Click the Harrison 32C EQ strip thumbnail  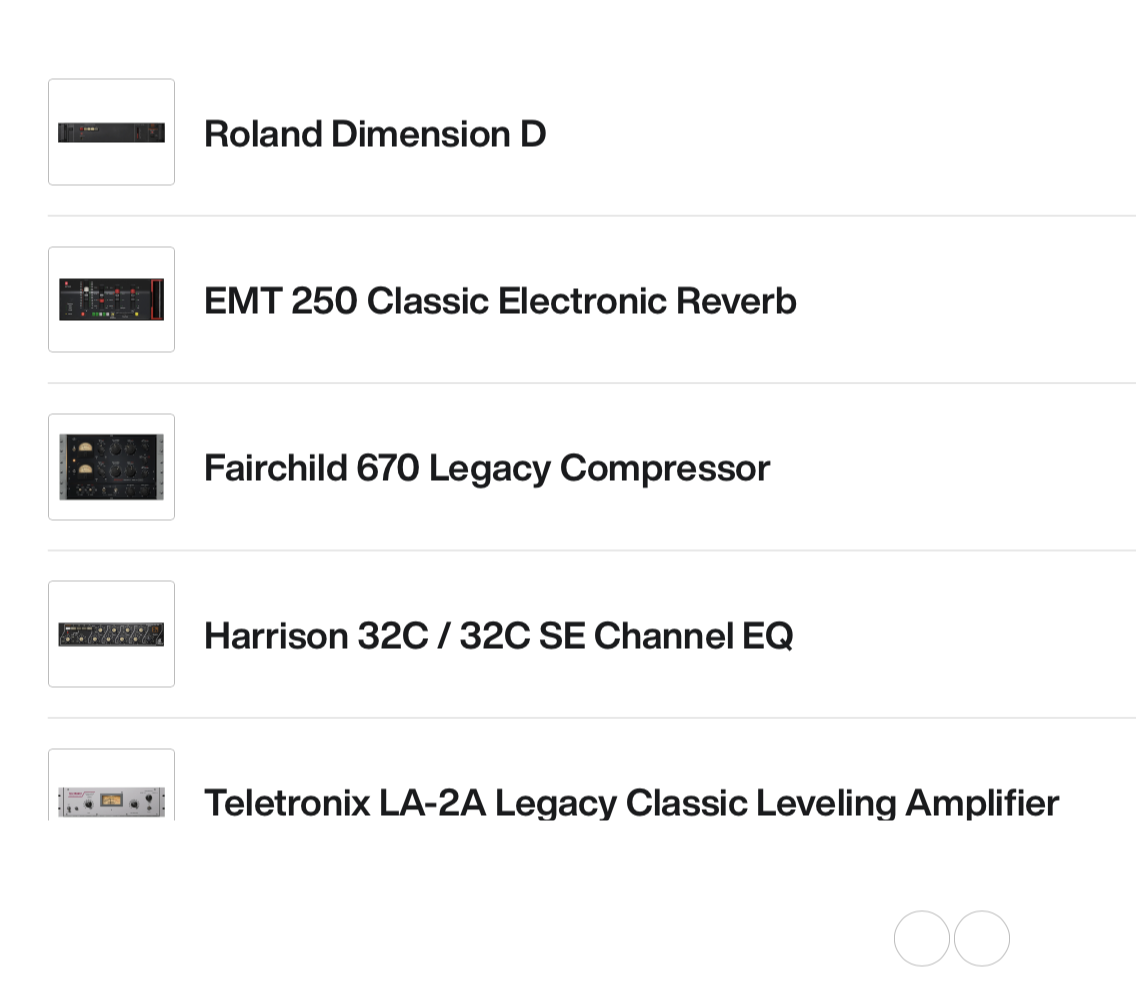pos(111,634)
